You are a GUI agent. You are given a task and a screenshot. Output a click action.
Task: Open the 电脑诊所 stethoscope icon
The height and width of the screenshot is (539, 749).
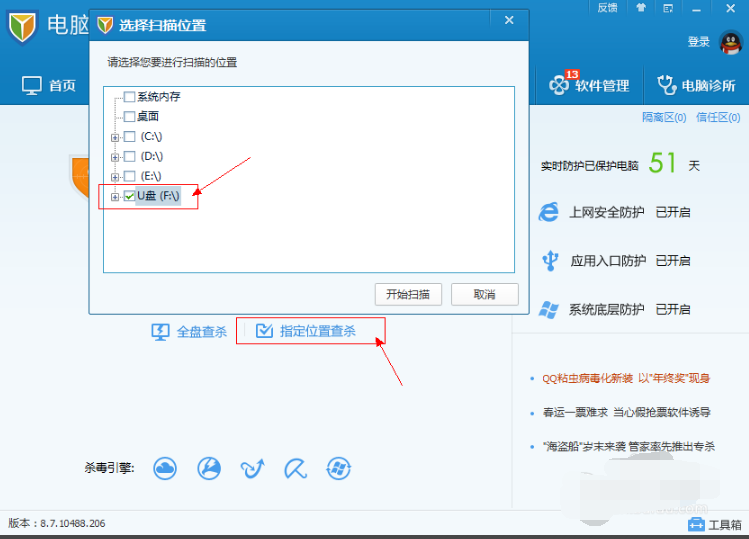pos(667,85)
